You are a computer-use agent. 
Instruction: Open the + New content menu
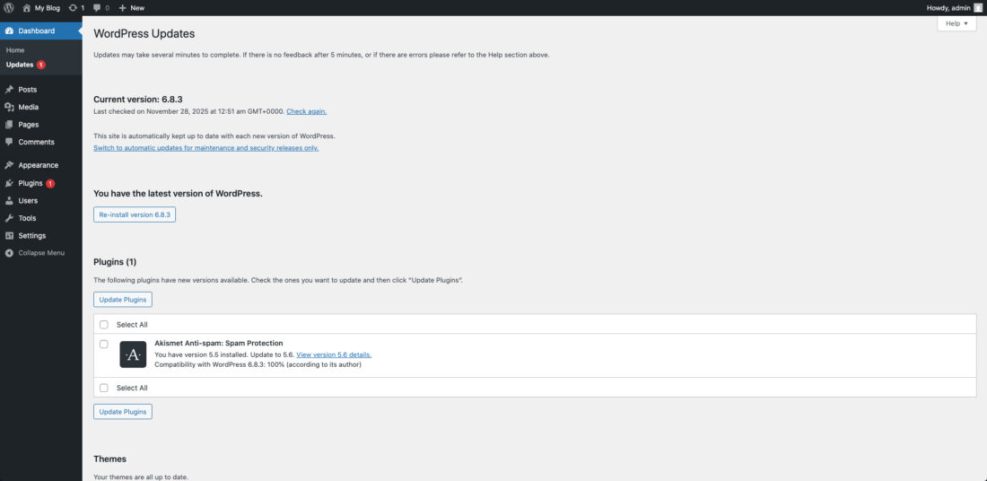pos(131,8)
